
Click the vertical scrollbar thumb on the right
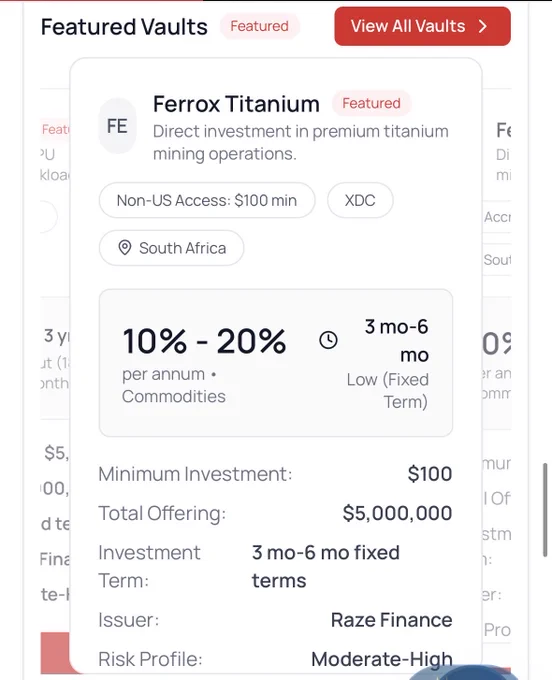click(545, 510)
